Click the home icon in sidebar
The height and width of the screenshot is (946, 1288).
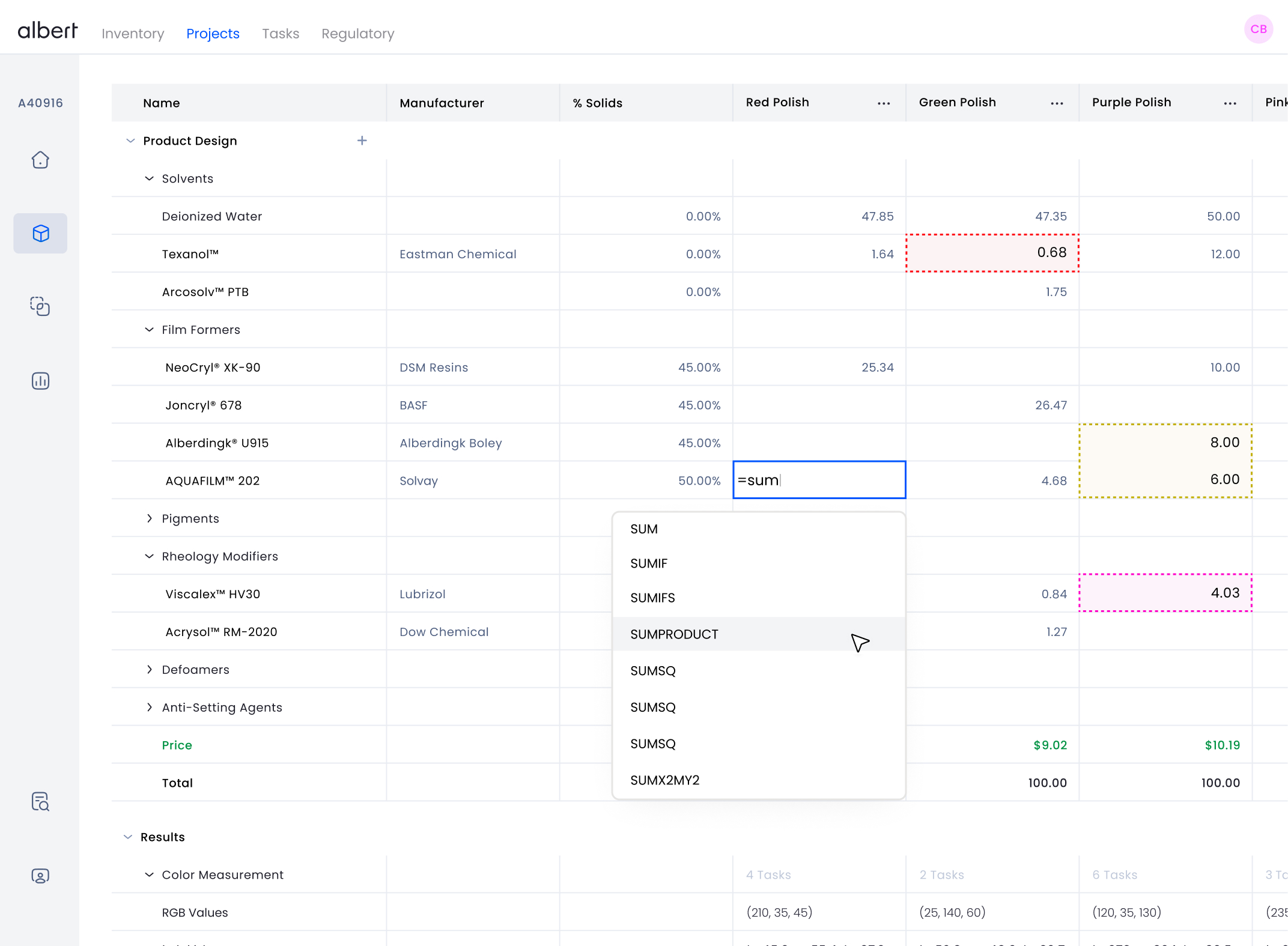click(40, 160)
